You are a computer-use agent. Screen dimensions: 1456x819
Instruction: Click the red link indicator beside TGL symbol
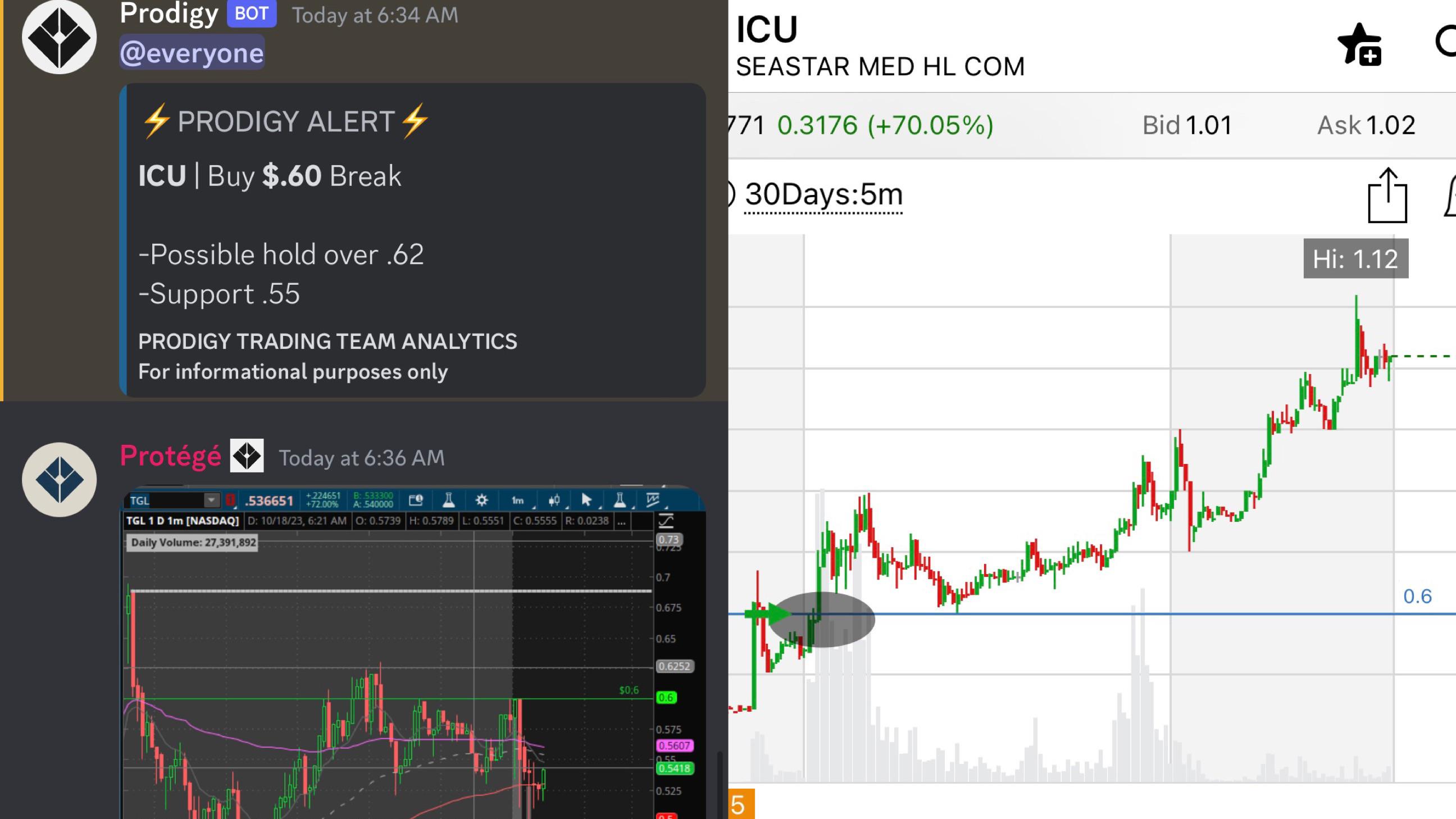230,500
